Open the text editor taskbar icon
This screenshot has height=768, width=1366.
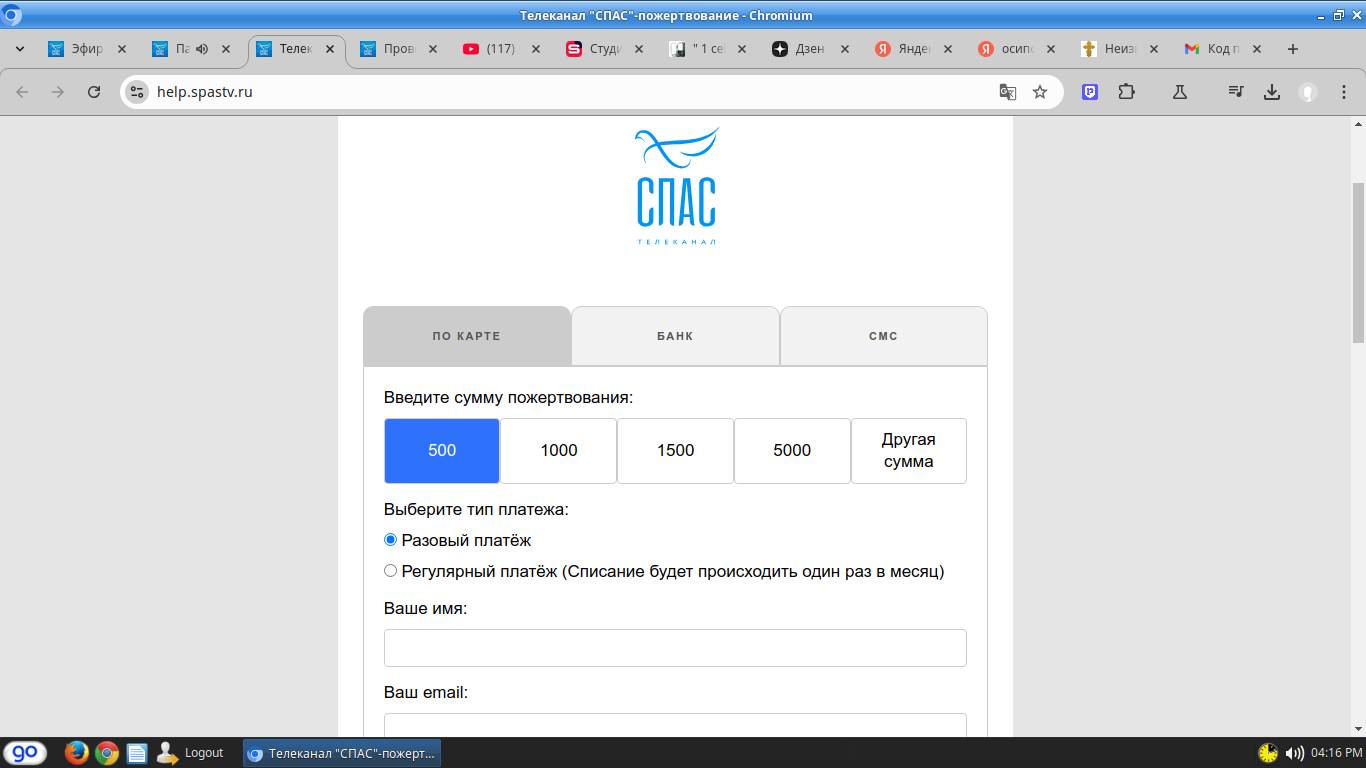(137, 753)
